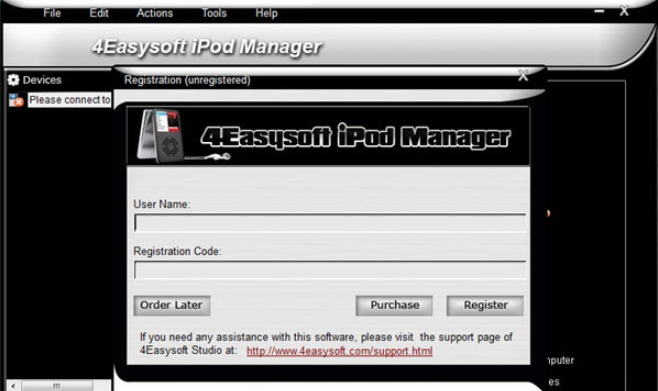Click the Registration Code input field
This screenshot has height=391, width=658.
point(330,270)
